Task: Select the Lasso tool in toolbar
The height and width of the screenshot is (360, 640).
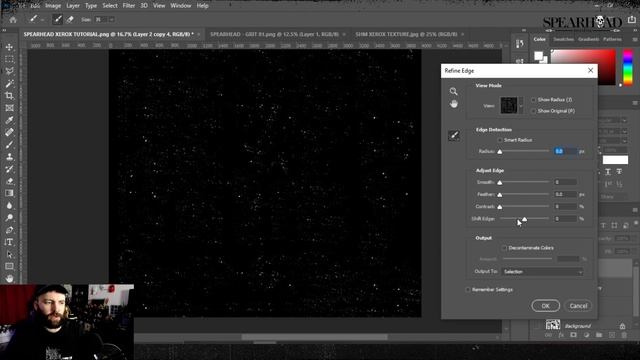Action: click(x=9, y=72)
